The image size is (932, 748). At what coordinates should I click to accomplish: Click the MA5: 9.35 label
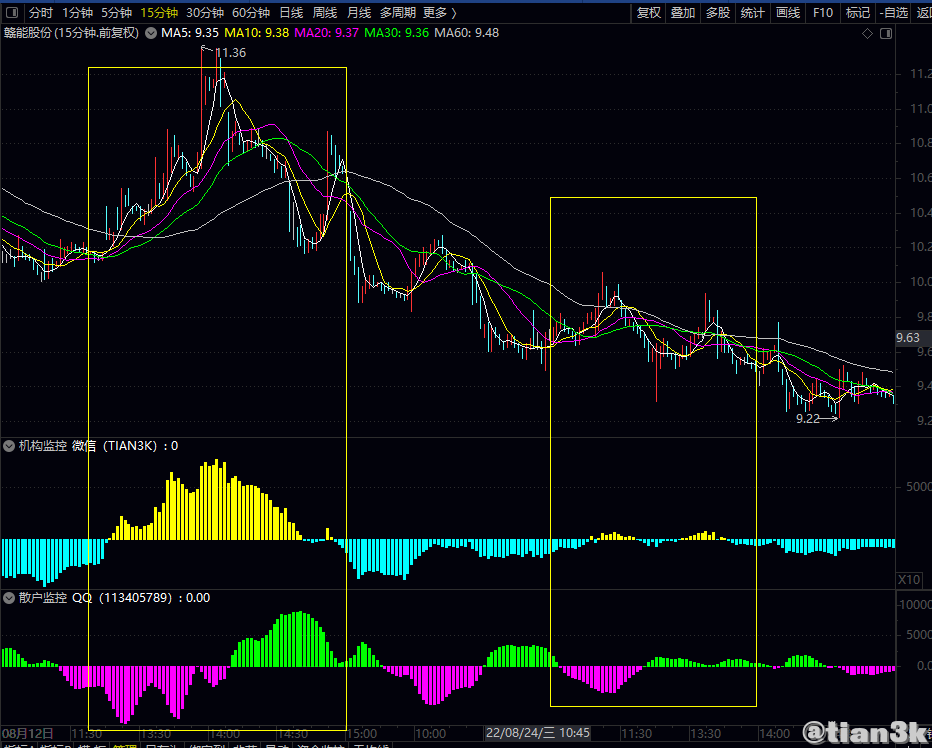click(x=190, y=33)
